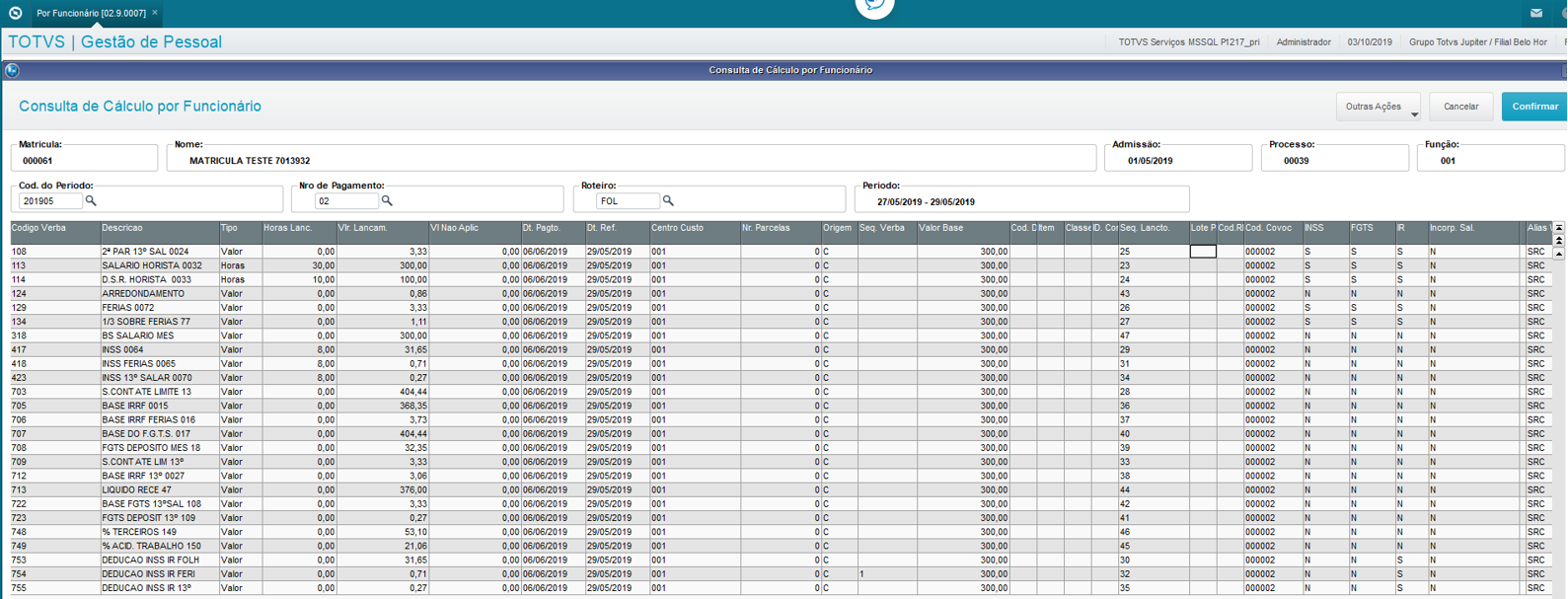Select row BS SALARIO MES
This screenshot has height=599, width=1568.
pos(781,336)
